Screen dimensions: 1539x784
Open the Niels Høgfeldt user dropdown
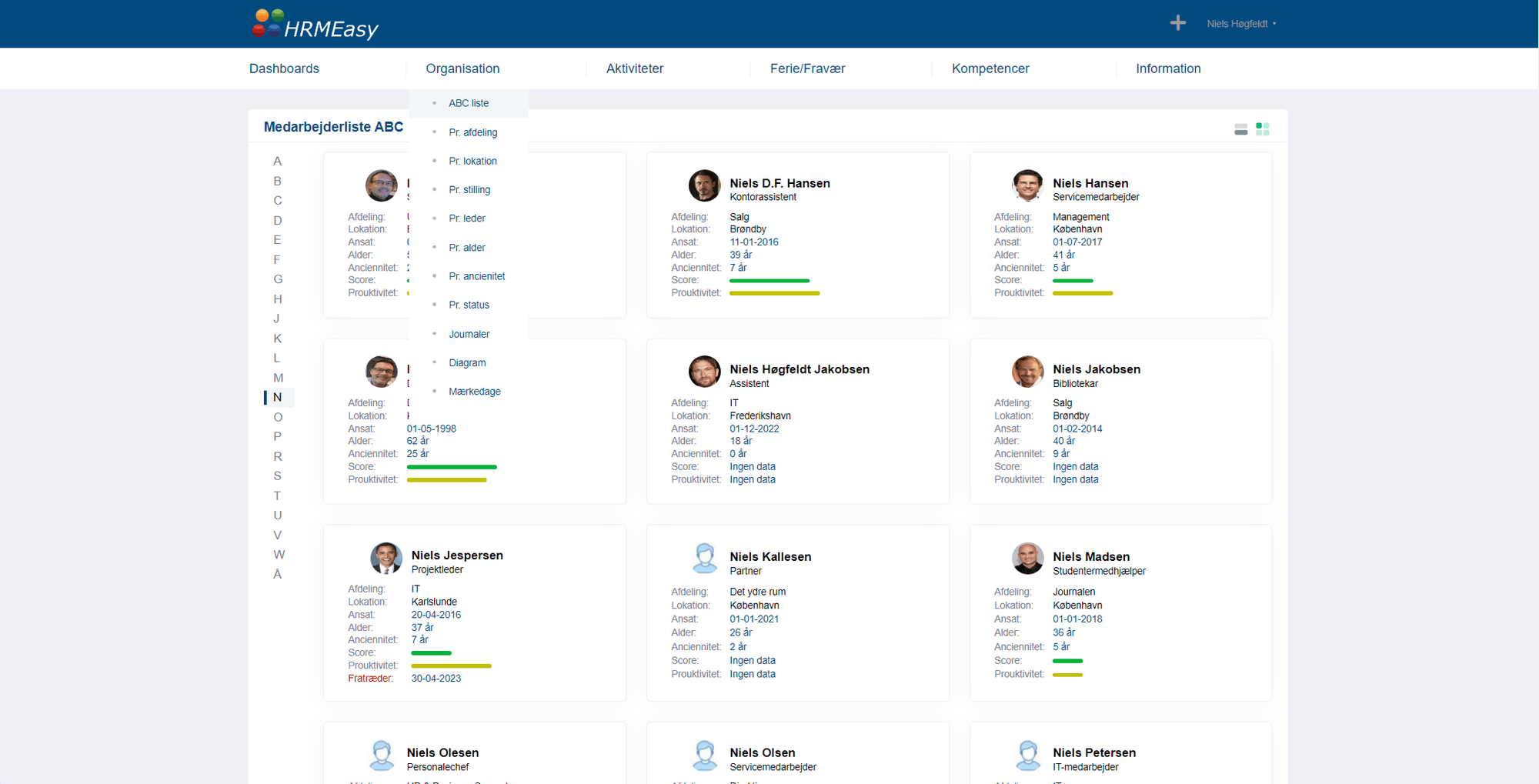pyautogui.click(x=1241, y=24)
